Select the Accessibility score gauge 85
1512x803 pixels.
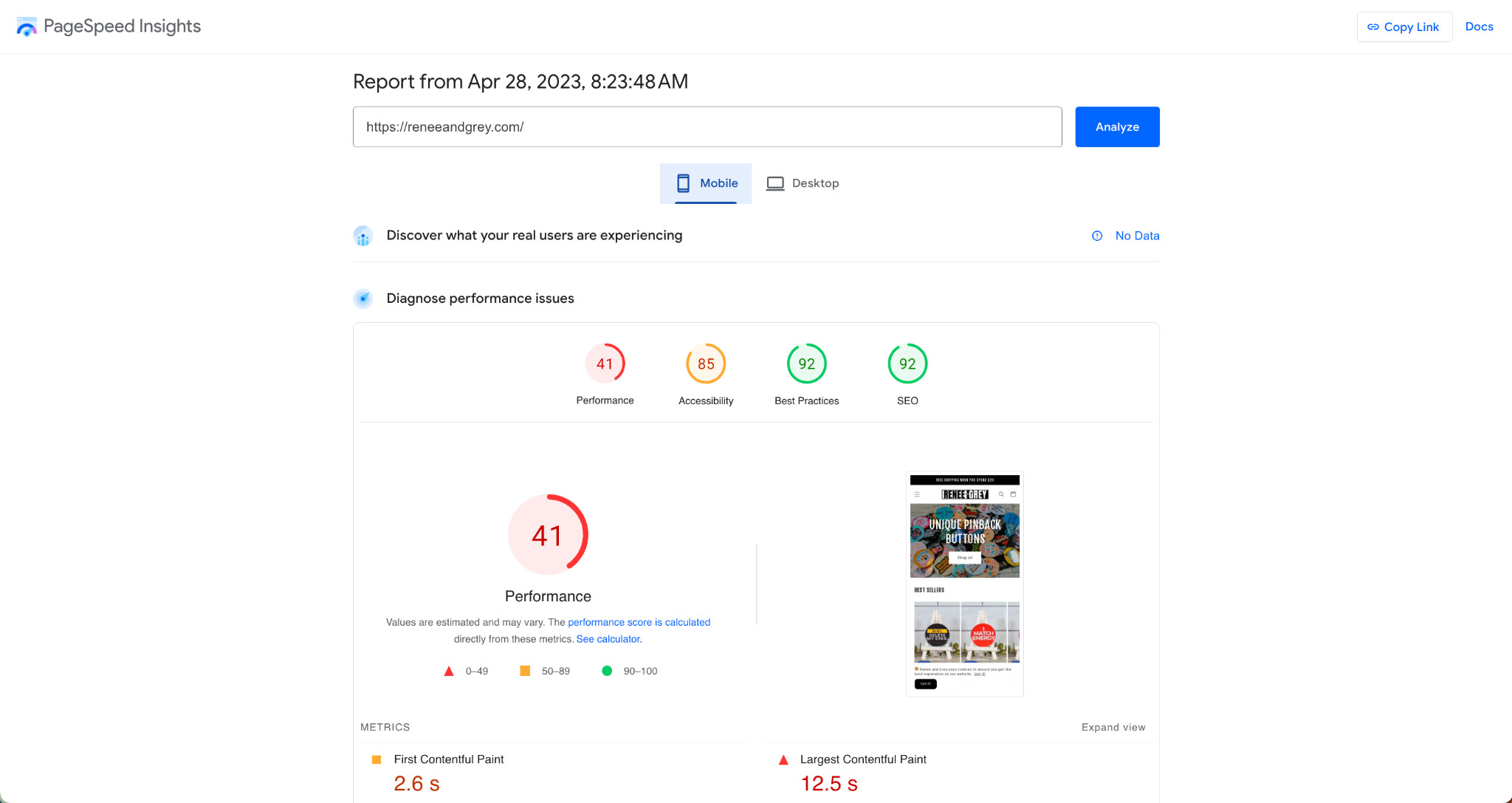(x=706, y=363)
